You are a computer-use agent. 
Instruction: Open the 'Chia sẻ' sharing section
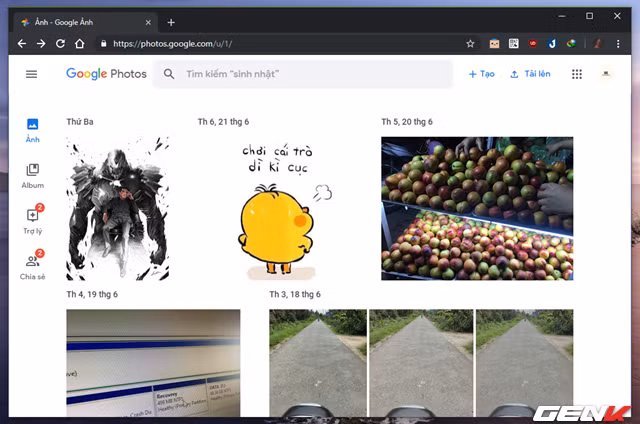coord(33,265)
